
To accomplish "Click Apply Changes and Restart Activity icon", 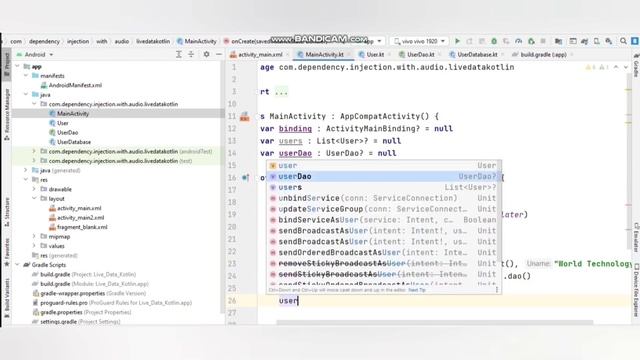I will click(x=469, y=41).
